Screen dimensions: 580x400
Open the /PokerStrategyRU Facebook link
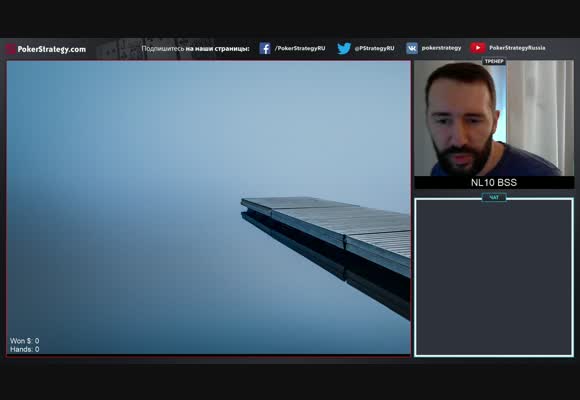coord(300,48)
